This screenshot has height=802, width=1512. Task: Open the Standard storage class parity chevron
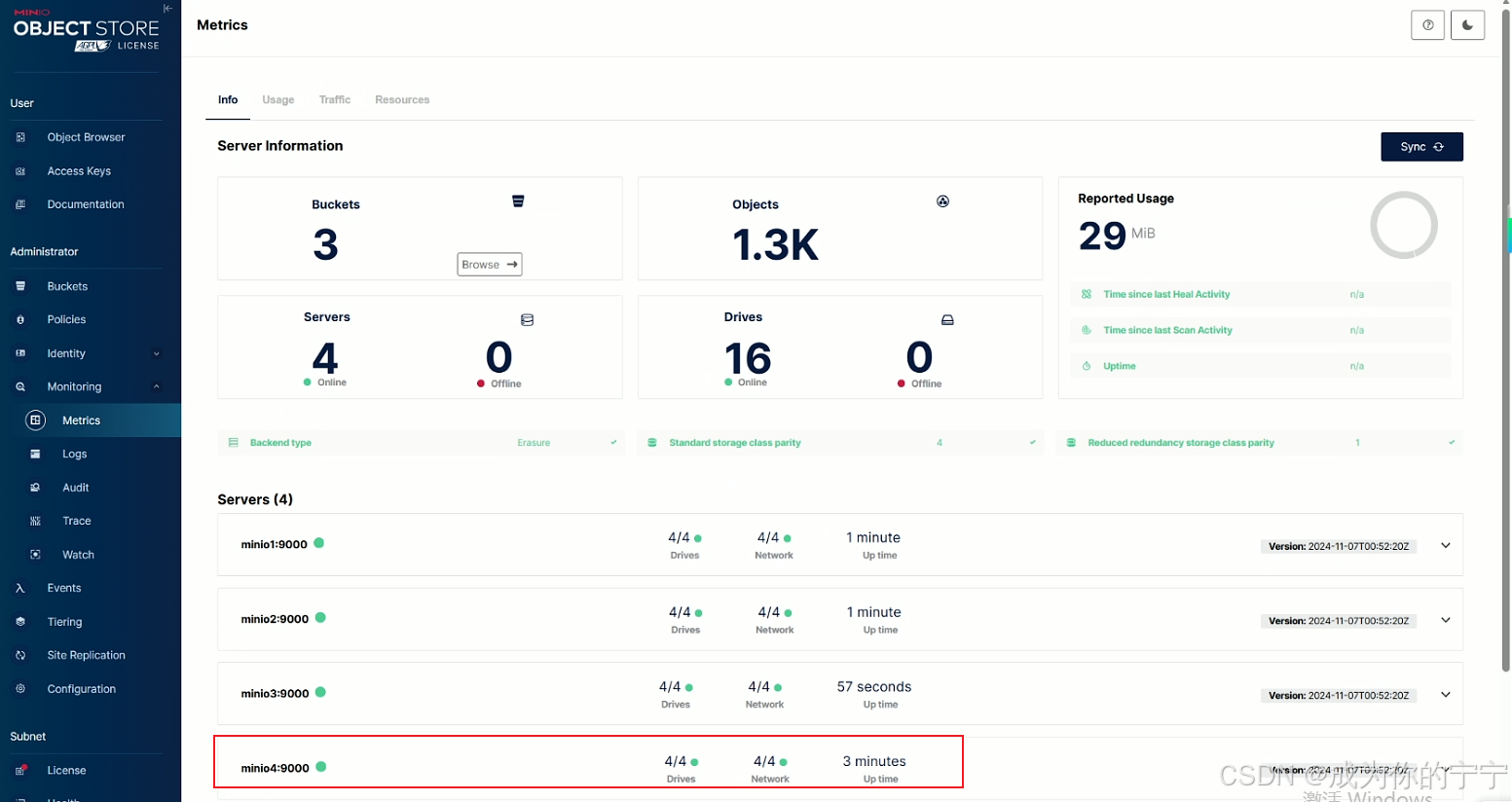(x=1033, y=443)
